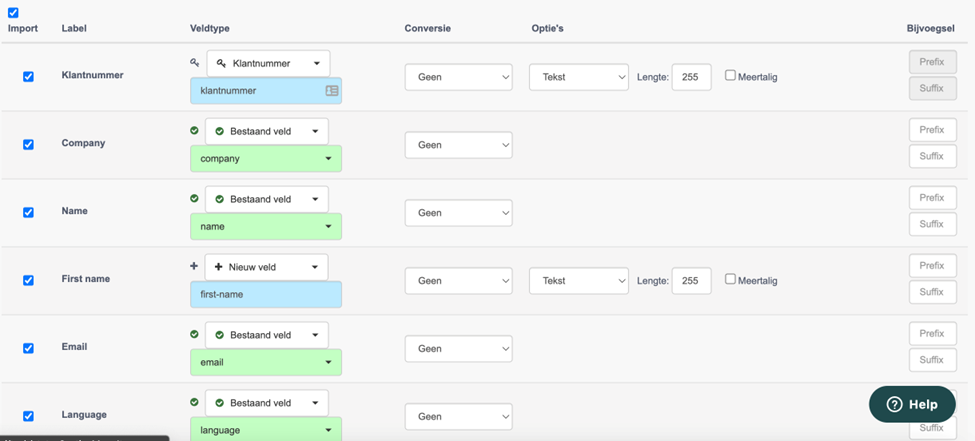This screenshot has height=441, width=975.
Task: Open Conversie dropdown for Name row
Action: (459, 213)
